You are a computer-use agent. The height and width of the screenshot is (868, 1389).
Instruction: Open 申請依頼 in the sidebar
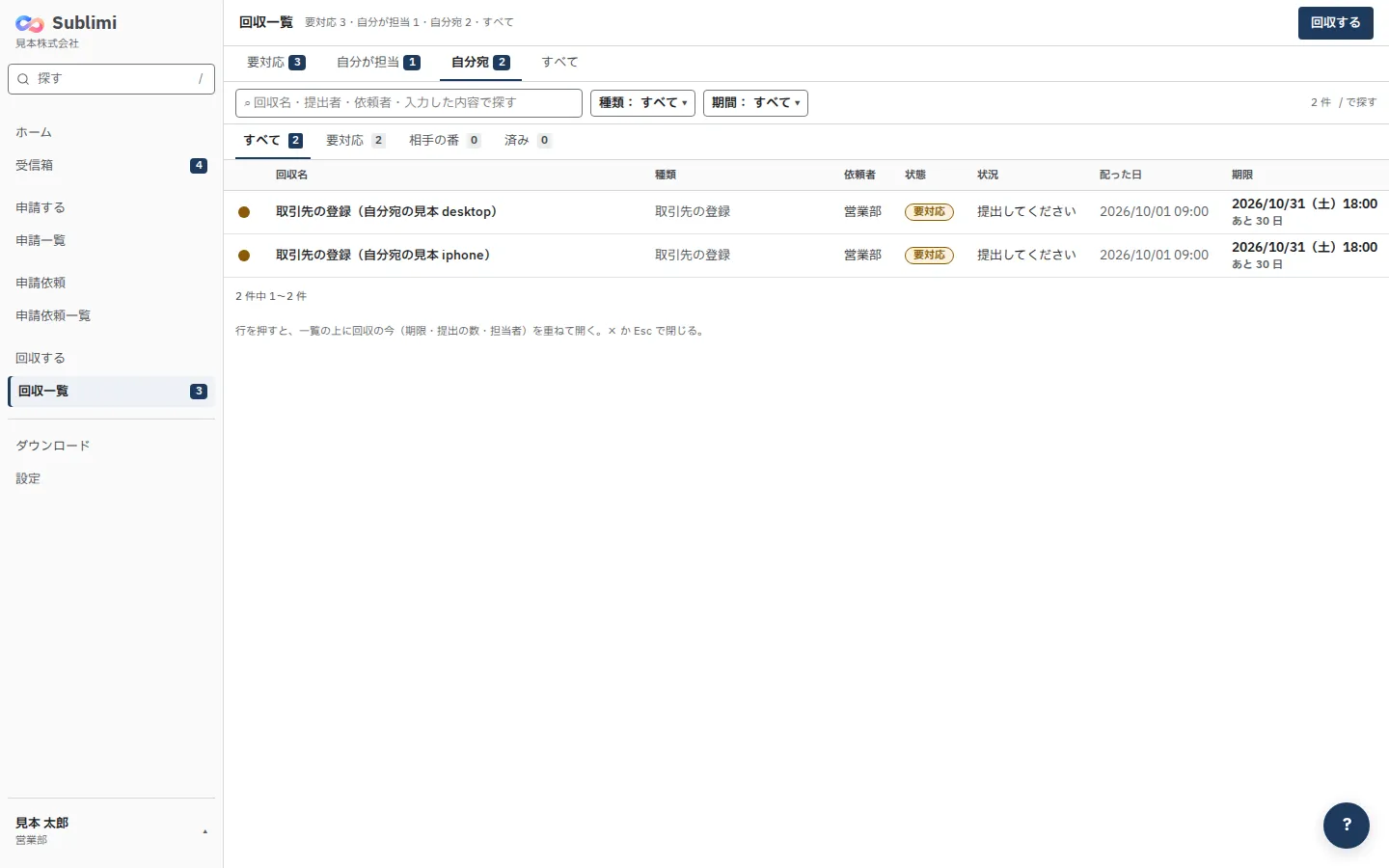111,284
